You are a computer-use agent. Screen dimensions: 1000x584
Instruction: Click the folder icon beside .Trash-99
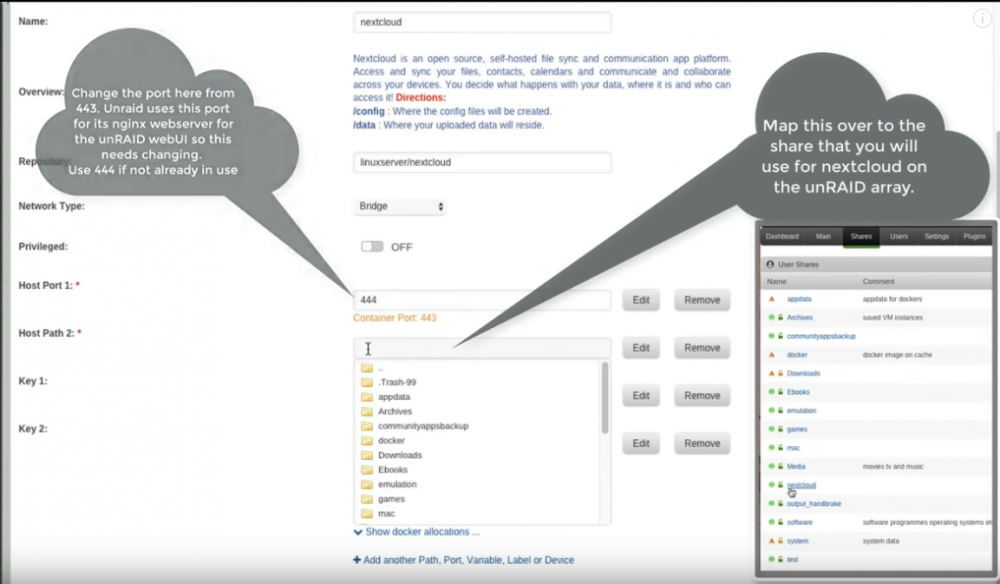point(367,382)
